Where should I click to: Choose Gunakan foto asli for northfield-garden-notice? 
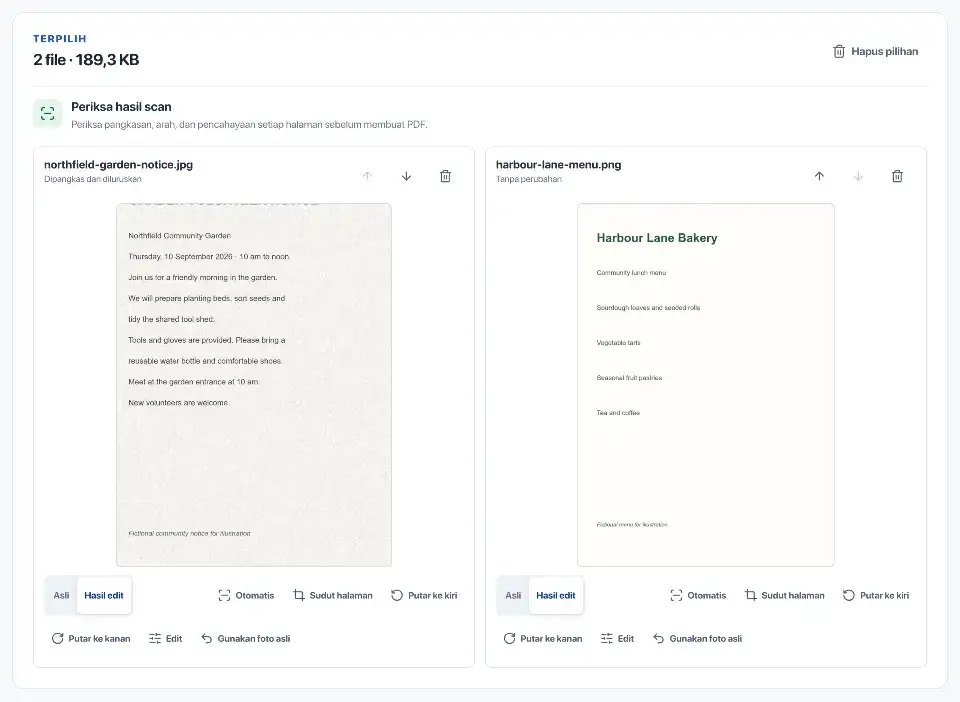[246, 638]
